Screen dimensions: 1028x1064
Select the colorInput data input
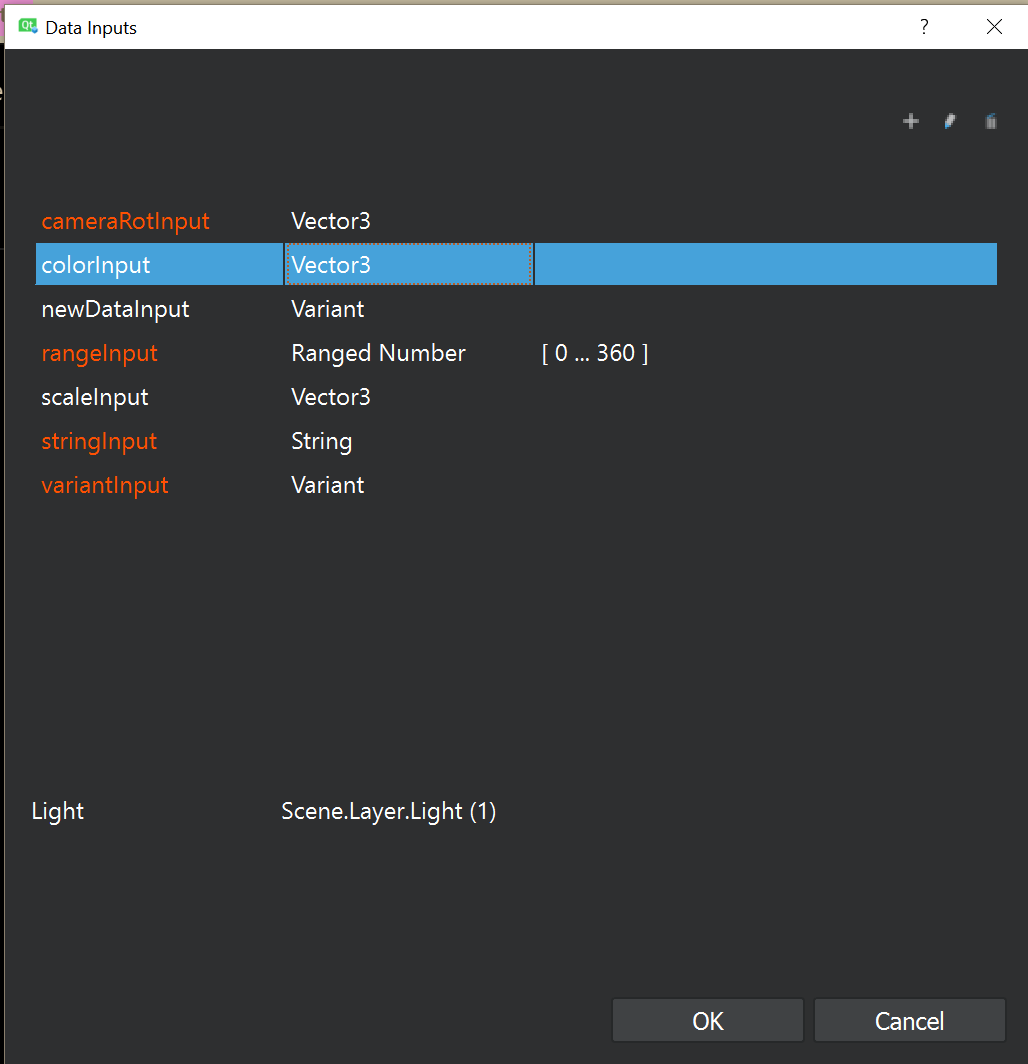coord(96,265)
